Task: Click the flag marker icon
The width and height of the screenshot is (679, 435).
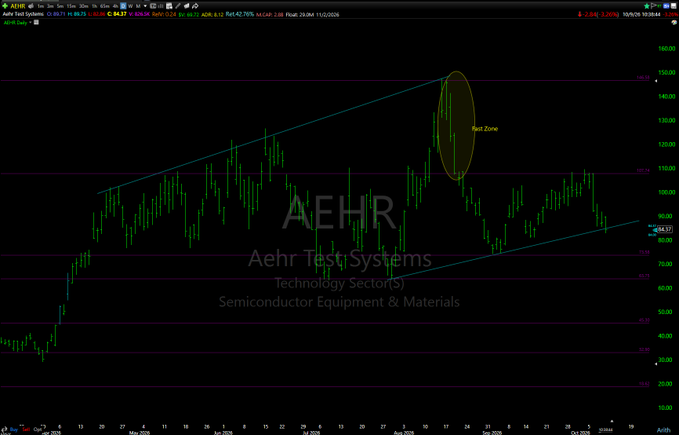Action: 654,6
